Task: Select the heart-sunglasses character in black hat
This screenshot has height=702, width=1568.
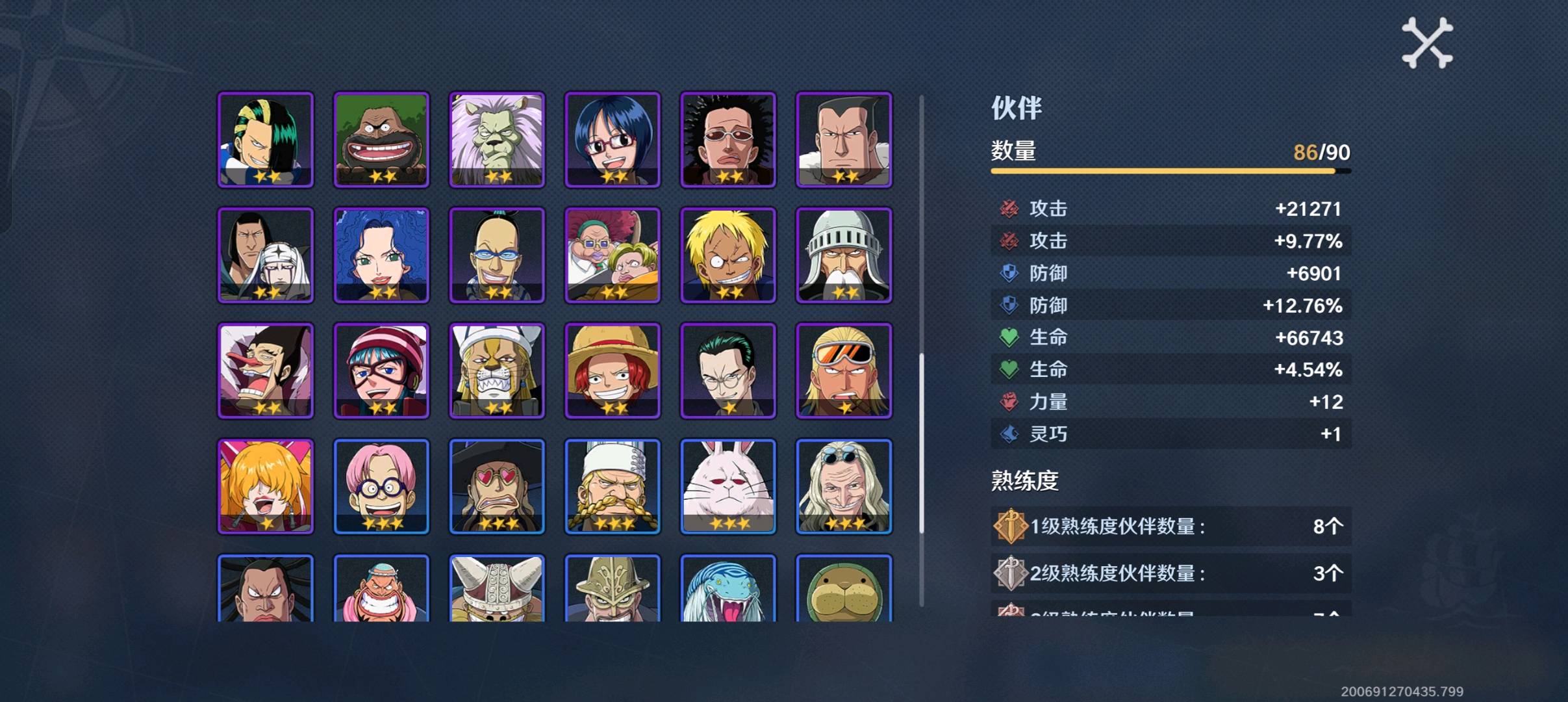Action: [x=497, y=487]
